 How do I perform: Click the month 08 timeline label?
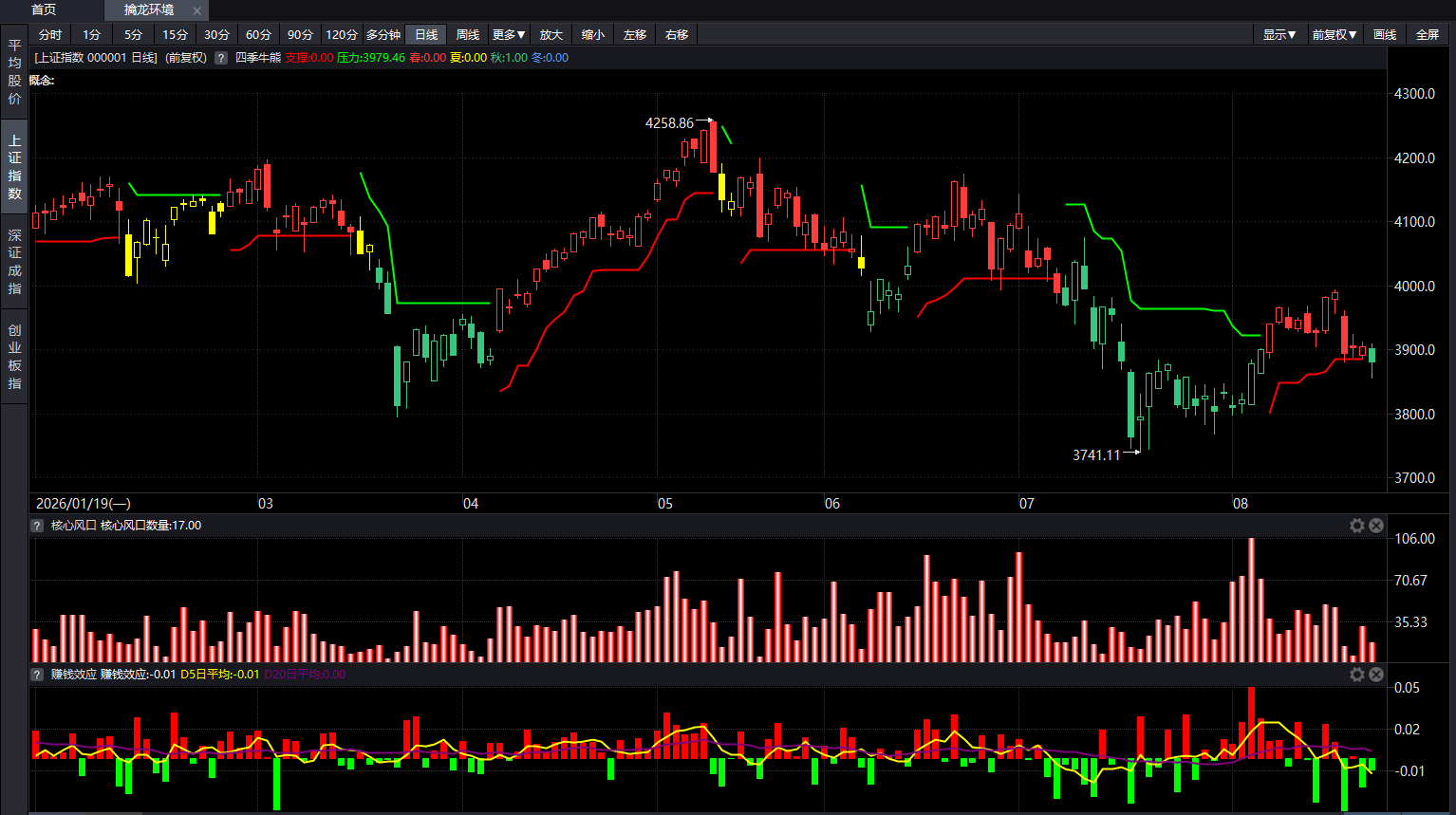point(1241,504)
